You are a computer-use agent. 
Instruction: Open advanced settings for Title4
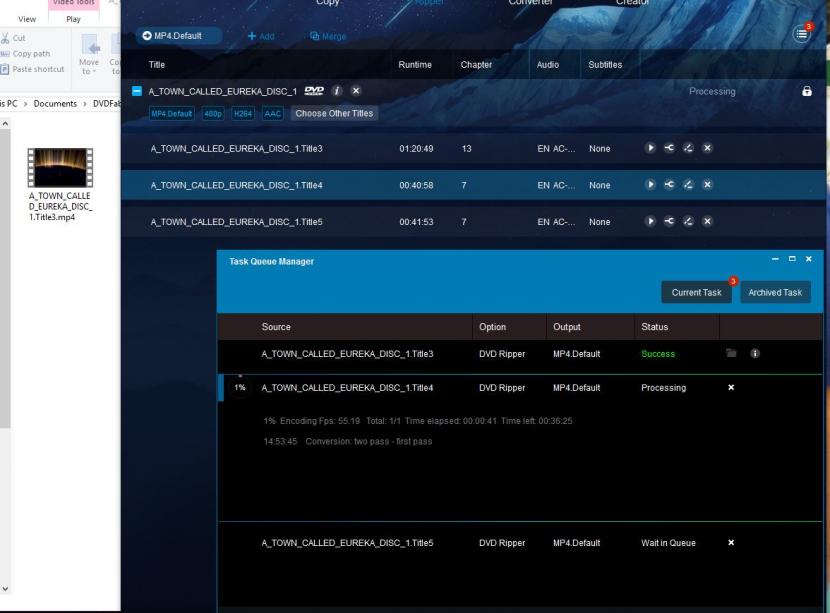click(x=669, y=185)
